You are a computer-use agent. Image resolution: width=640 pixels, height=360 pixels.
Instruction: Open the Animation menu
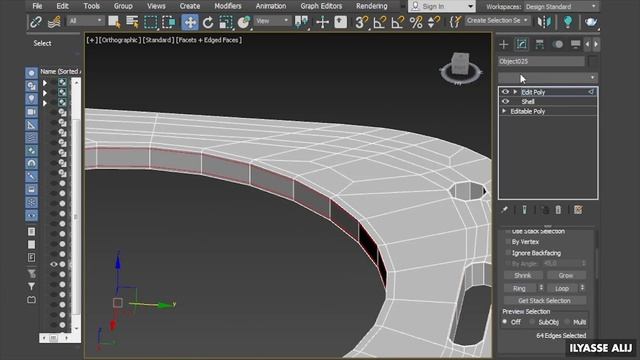pyautogui.click(x=271, y=6)
